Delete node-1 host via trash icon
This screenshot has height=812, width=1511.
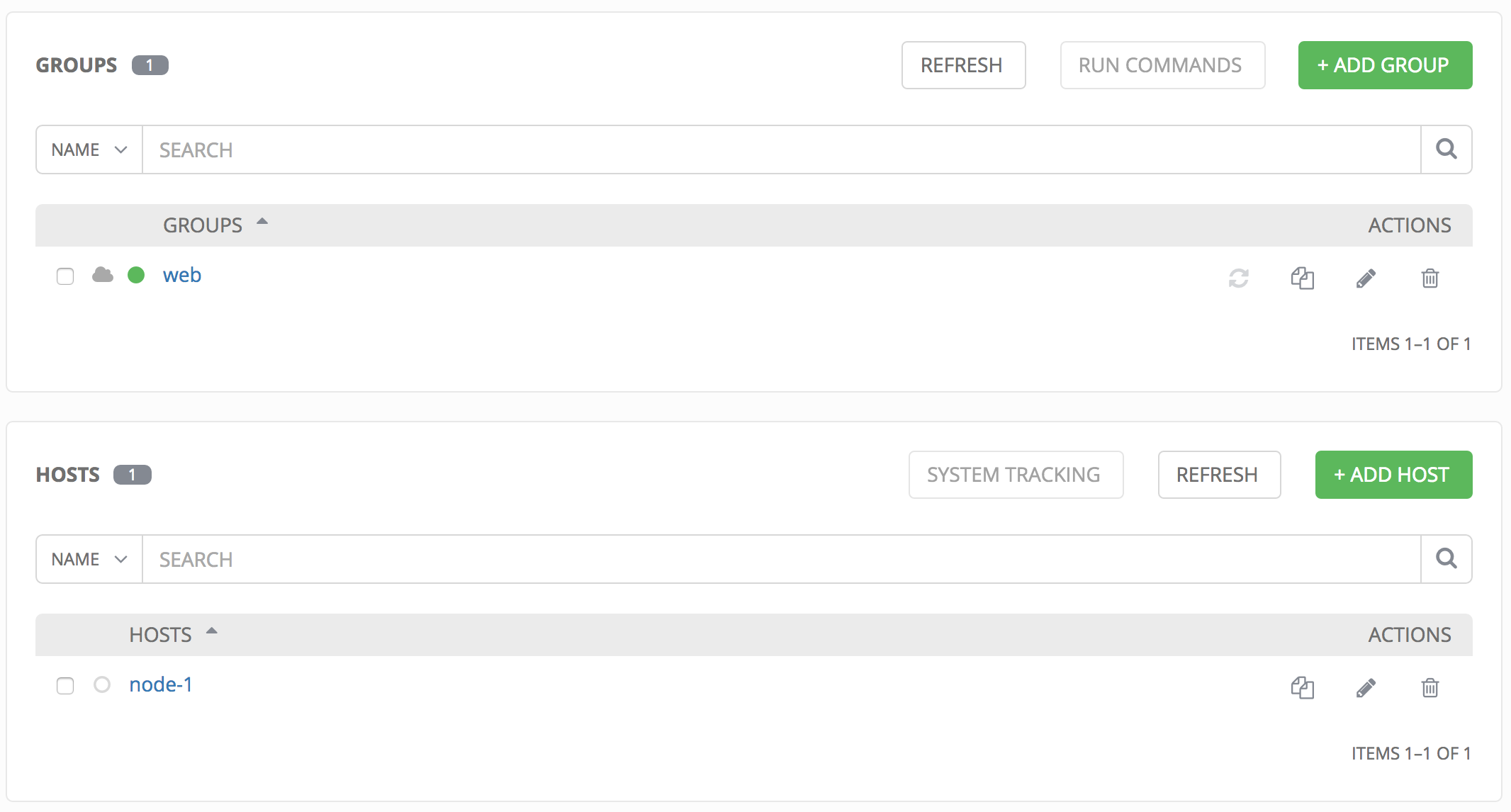1429,687
